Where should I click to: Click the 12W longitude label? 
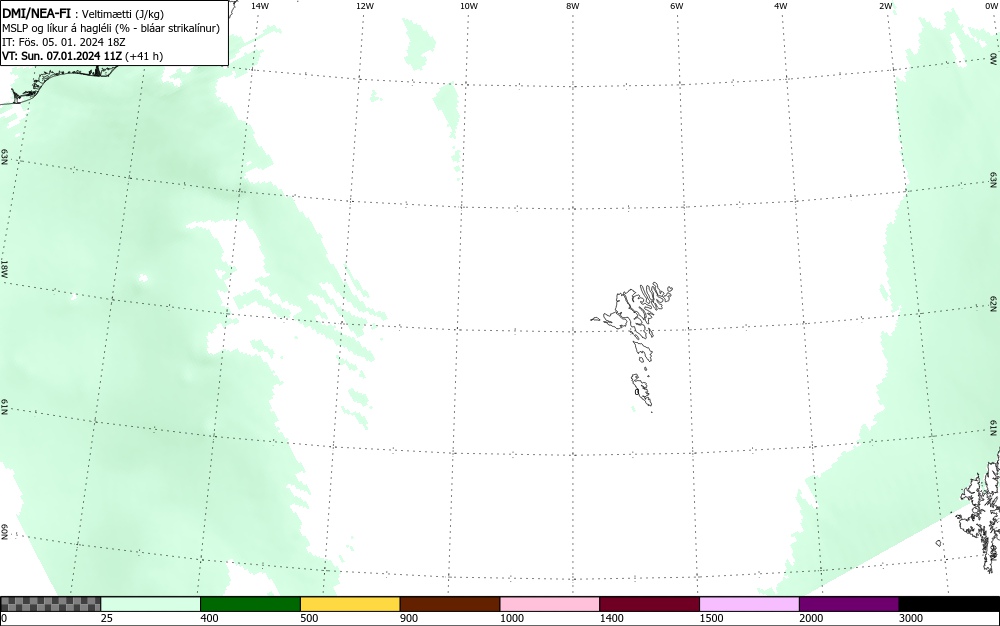[x=365, y=6]
